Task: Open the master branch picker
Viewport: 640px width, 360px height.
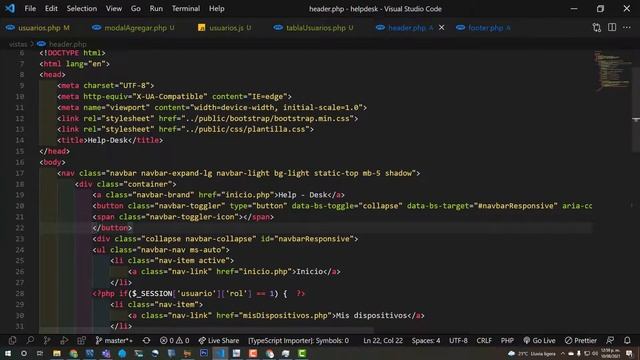Action: pos(113,340)
